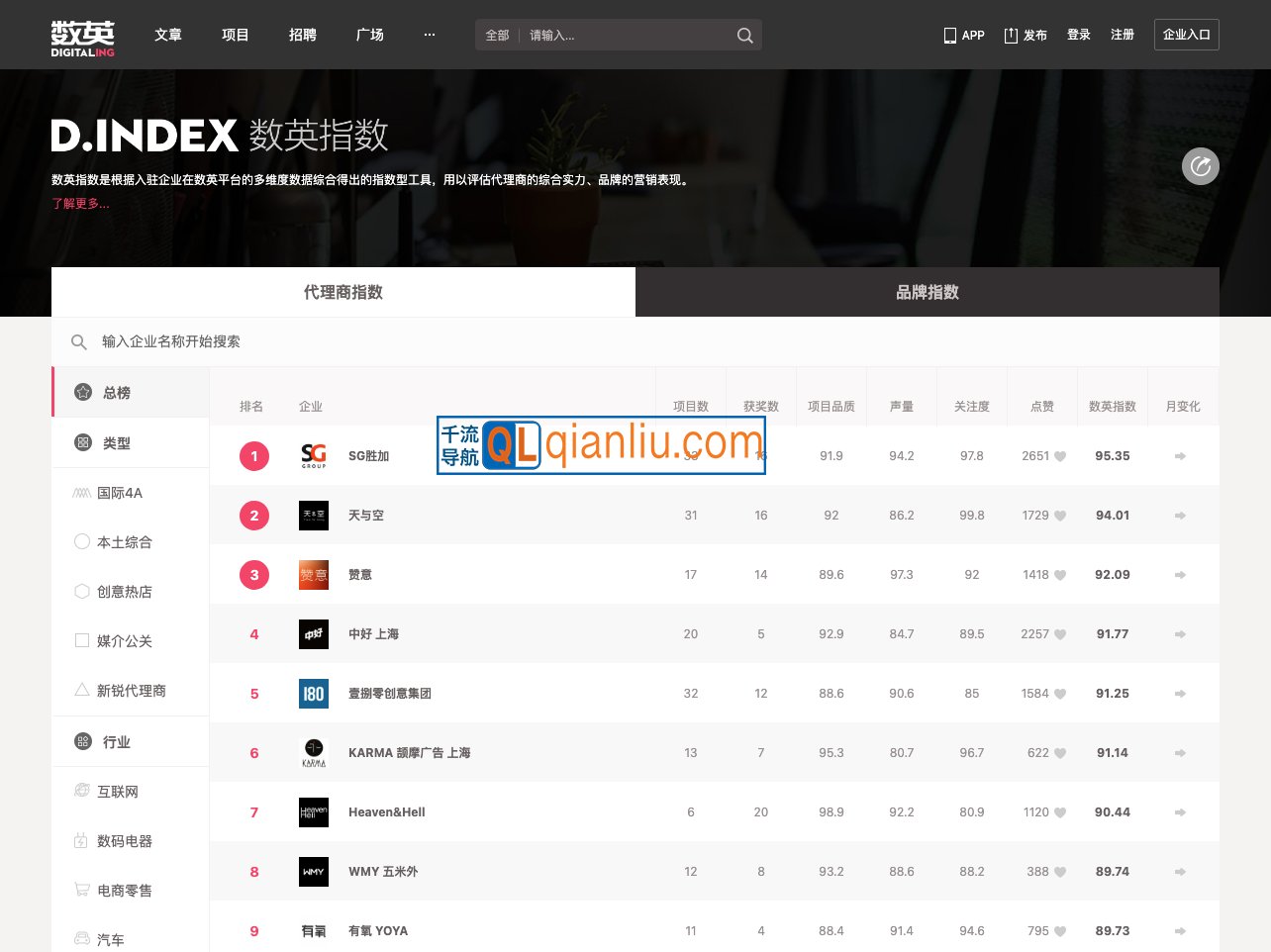Click the search magnifier icon in top bar
The image size is (1271, 952).
[744, 36]
